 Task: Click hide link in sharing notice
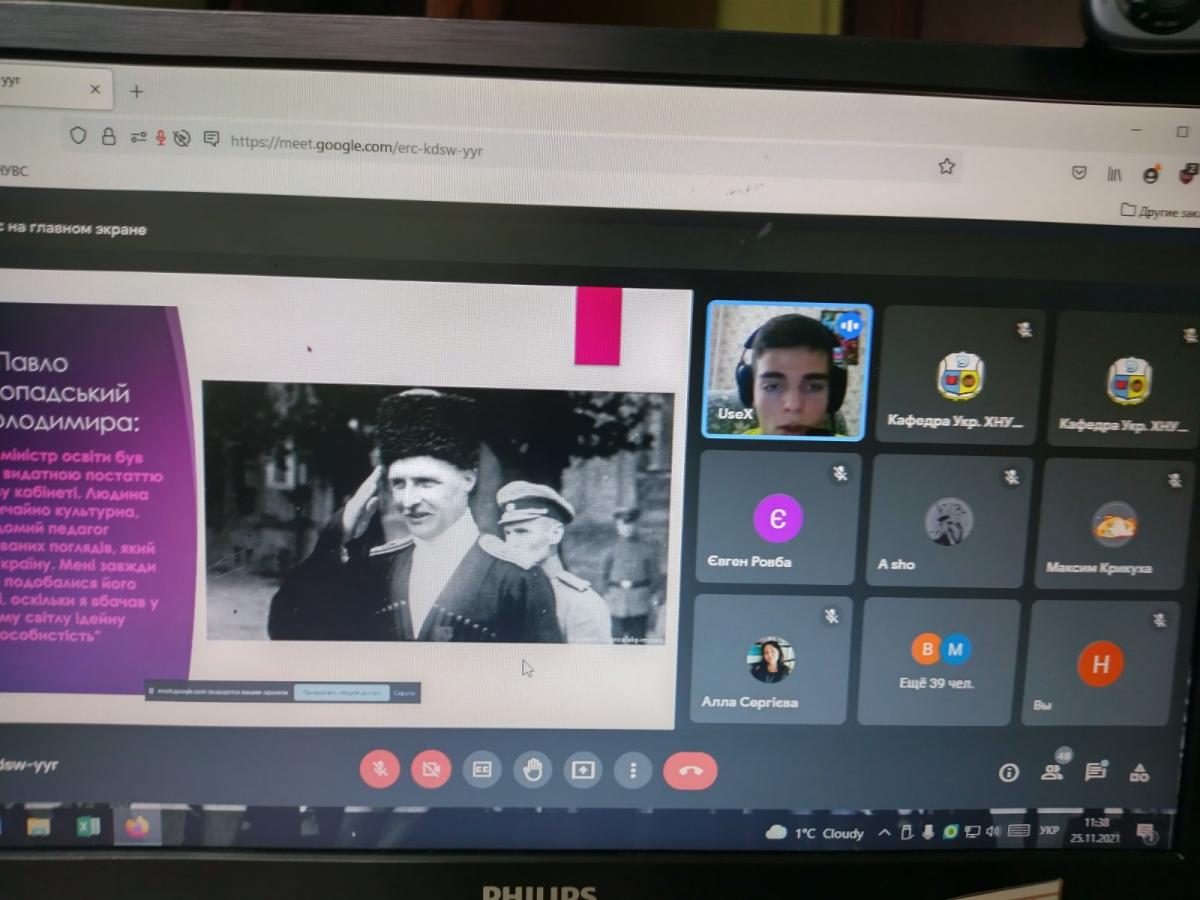coord(405,692)
